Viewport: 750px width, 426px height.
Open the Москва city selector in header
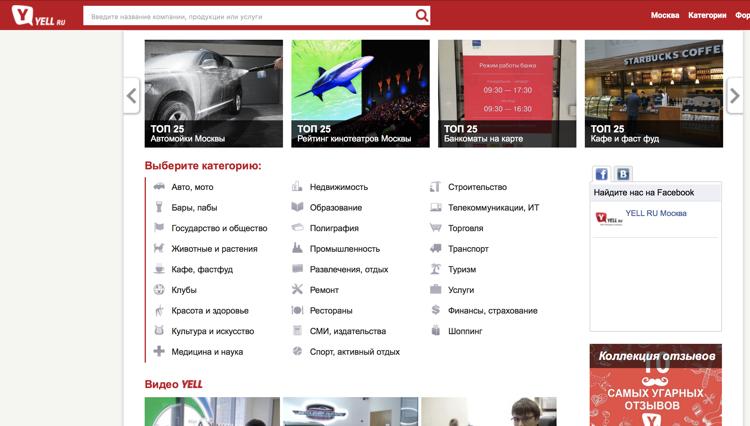click(x=665, y=15)
